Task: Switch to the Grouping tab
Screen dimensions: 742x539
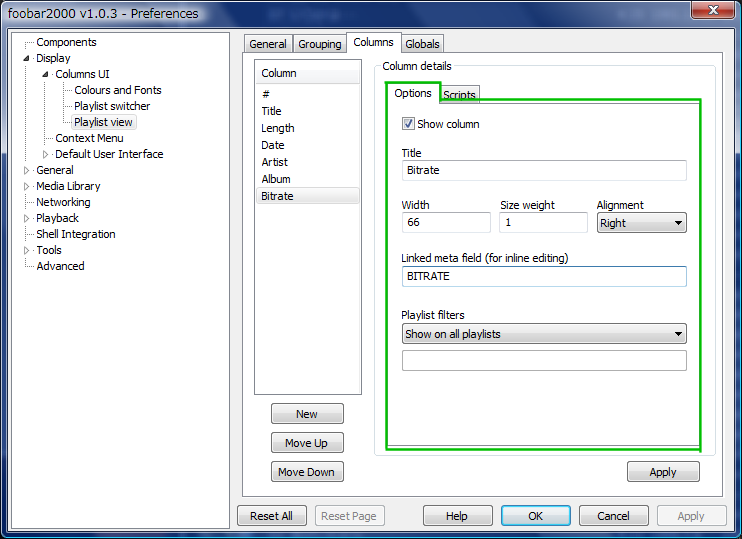Action: pyautogui.click(x=320, y=44)
